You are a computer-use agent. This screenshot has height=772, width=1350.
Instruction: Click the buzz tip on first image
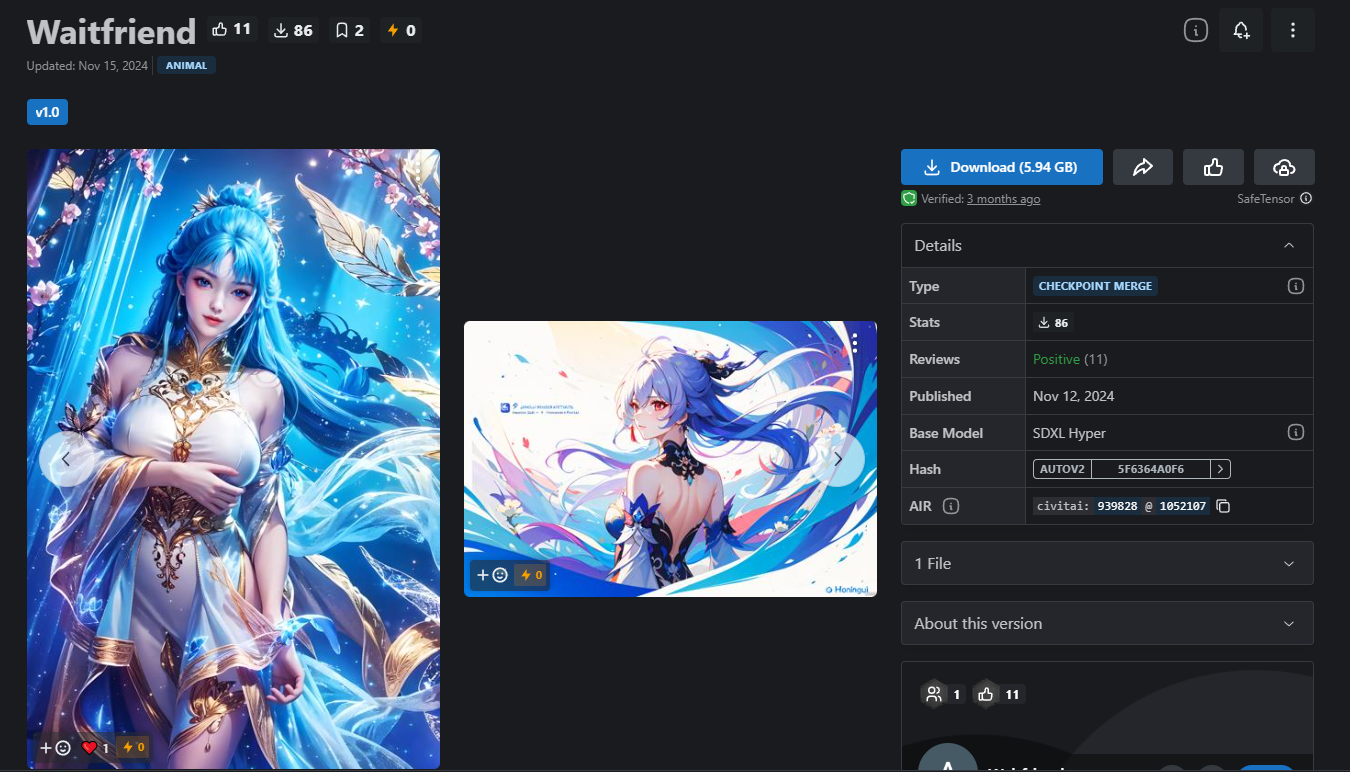pos(133,747)
